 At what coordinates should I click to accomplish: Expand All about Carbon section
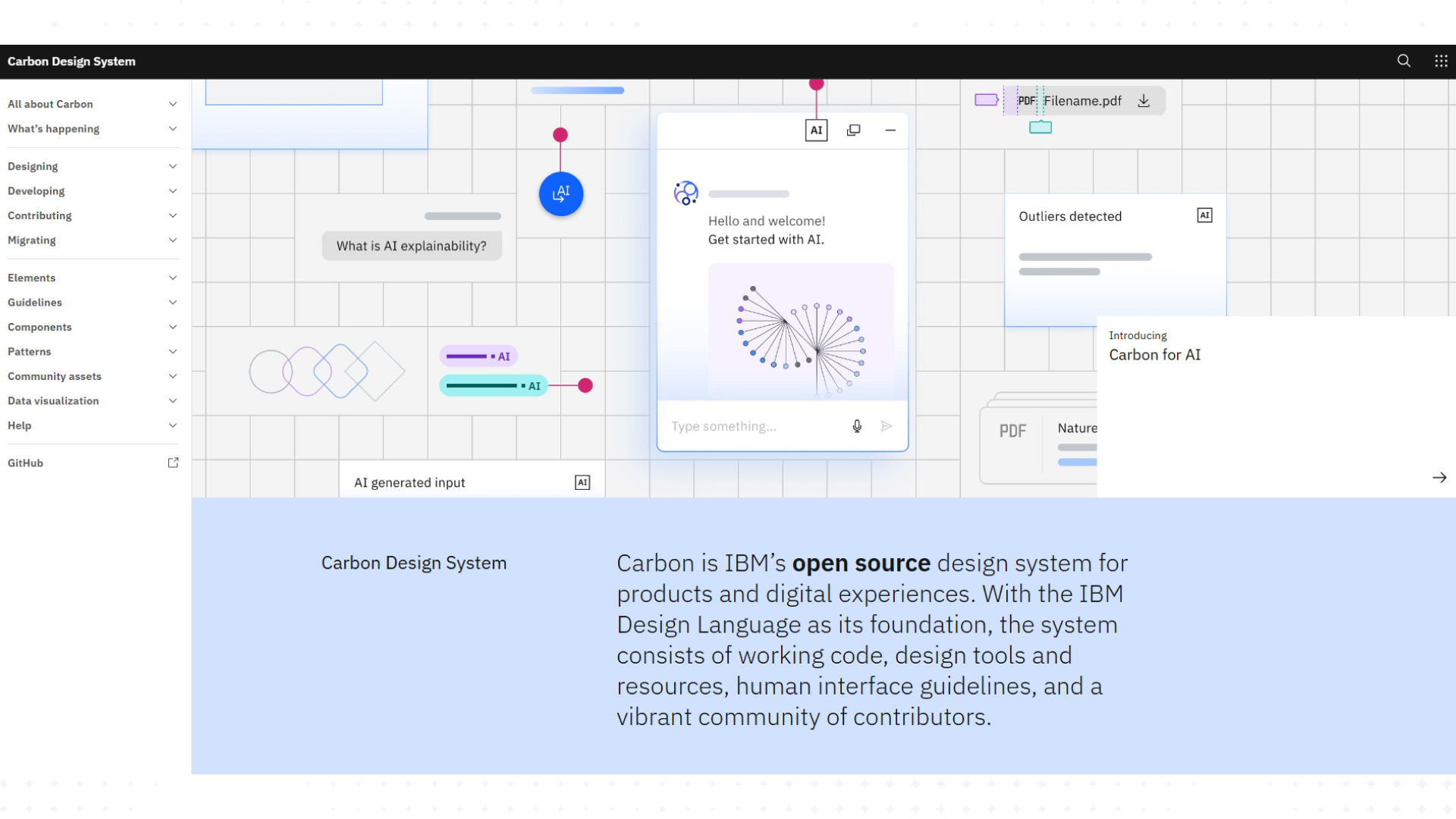click(x=93, y=104)
